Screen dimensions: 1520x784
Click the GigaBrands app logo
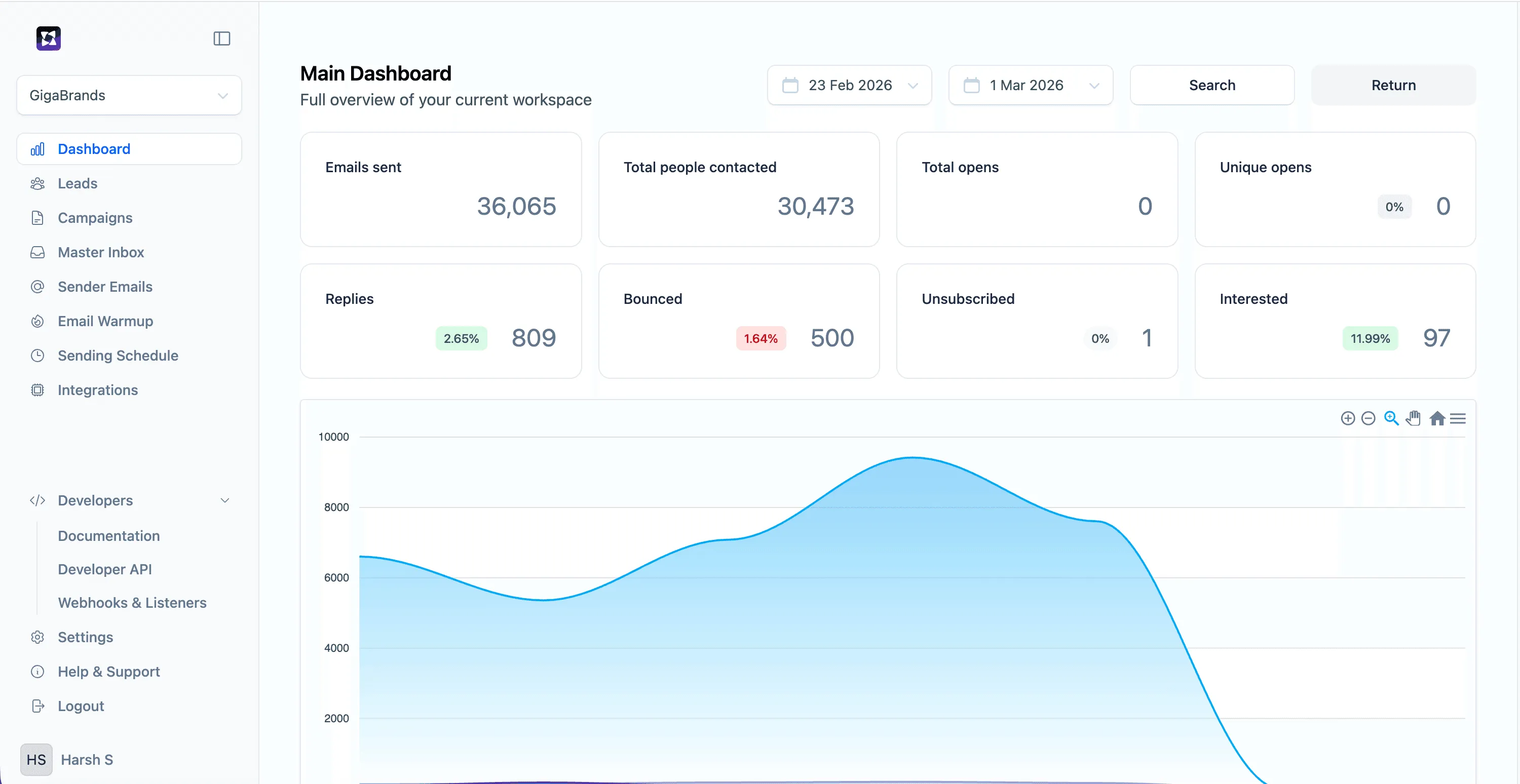[48, 38]
